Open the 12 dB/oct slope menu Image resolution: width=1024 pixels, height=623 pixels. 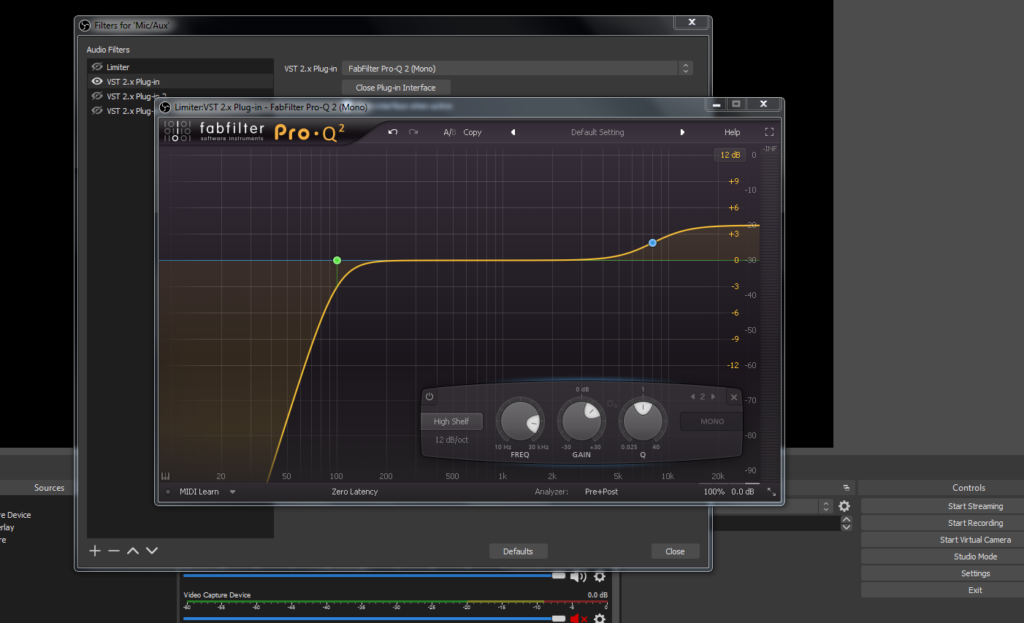(451, 439)
